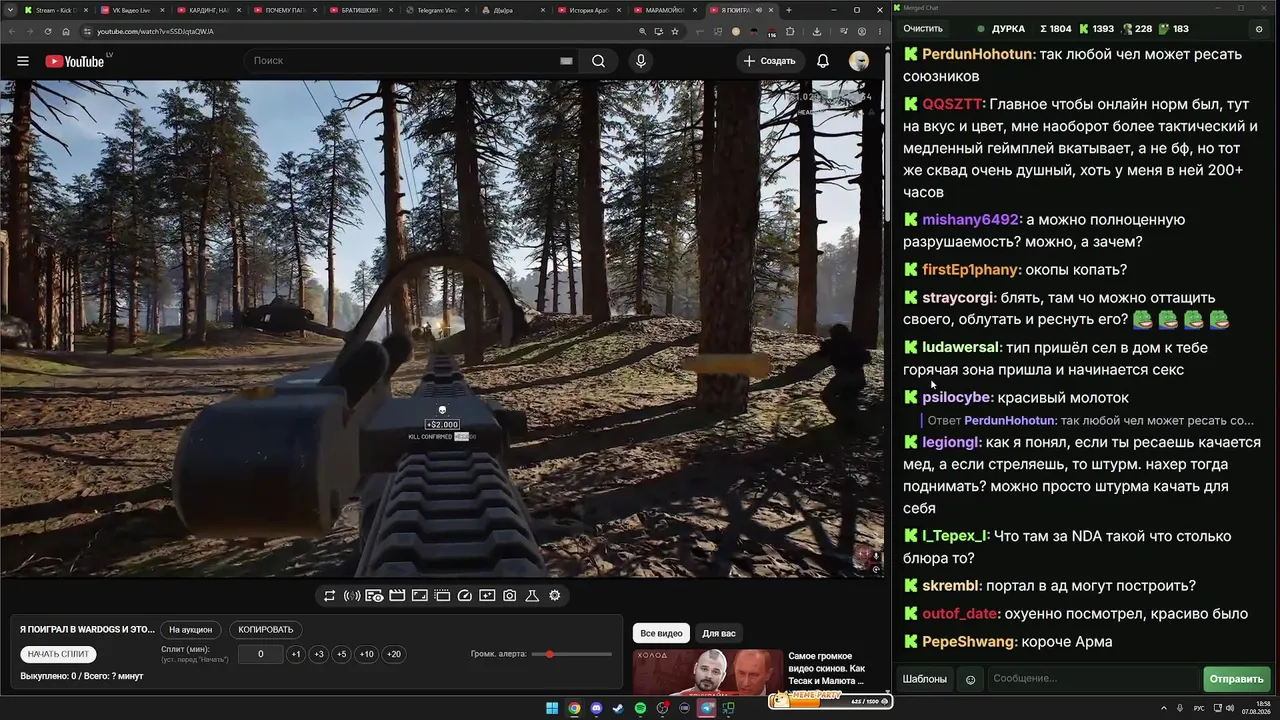Go to the YouTube home logo
The width and height of the screenshot is (1280, 720).
pos(75,61)
